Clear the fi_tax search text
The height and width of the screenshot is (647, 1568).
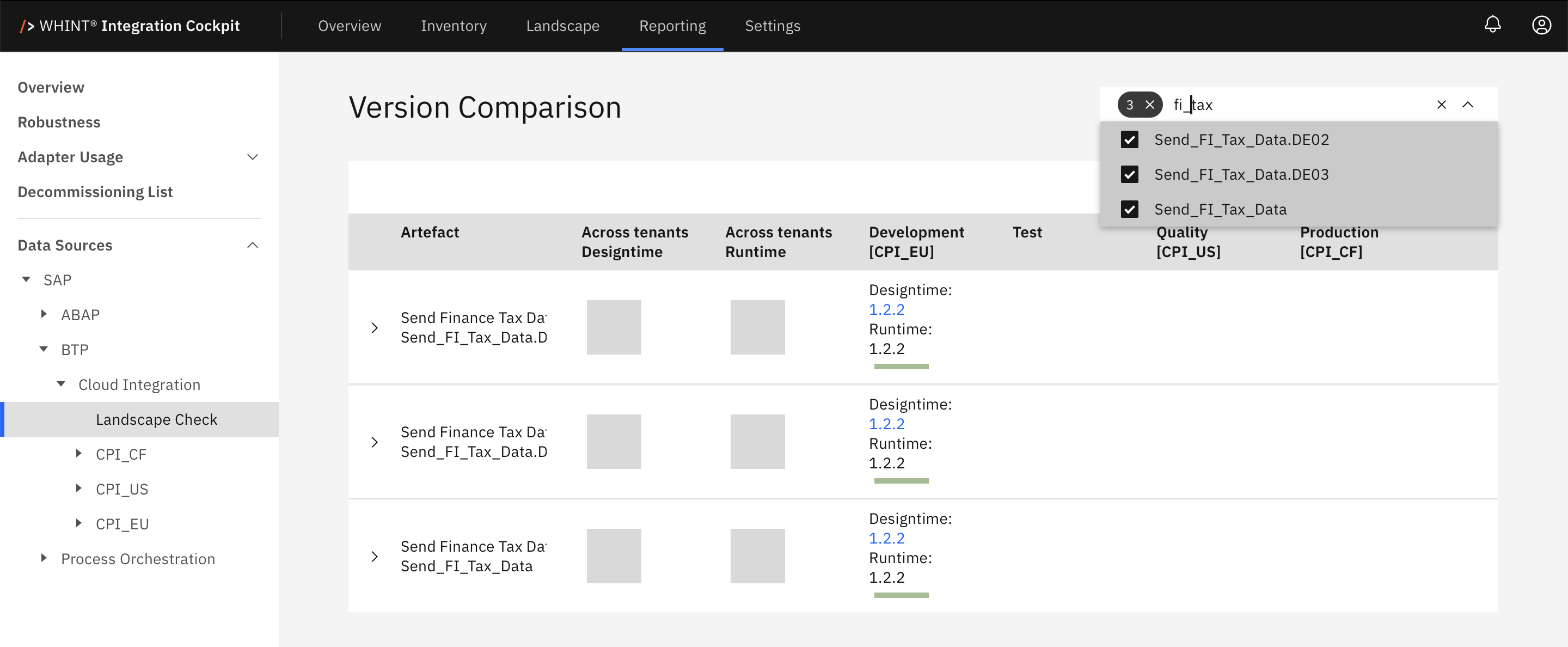[1441, 105]
